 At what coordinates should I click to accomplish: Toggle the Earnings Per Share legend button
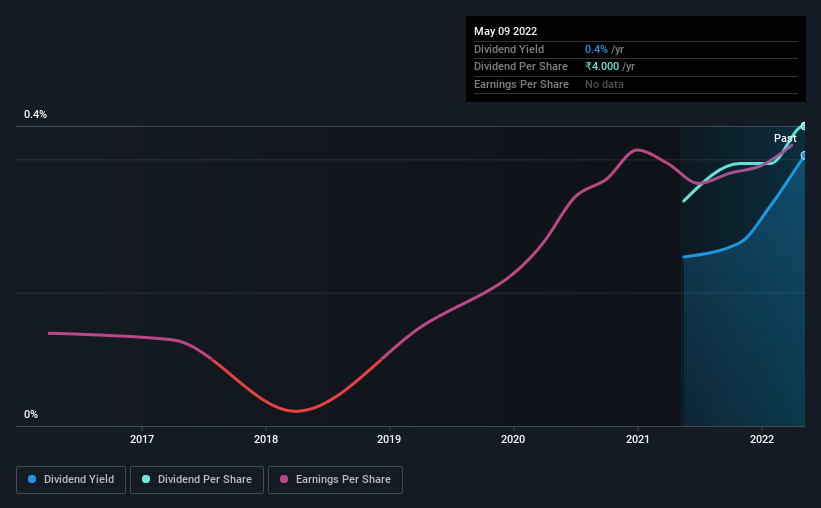335,479
